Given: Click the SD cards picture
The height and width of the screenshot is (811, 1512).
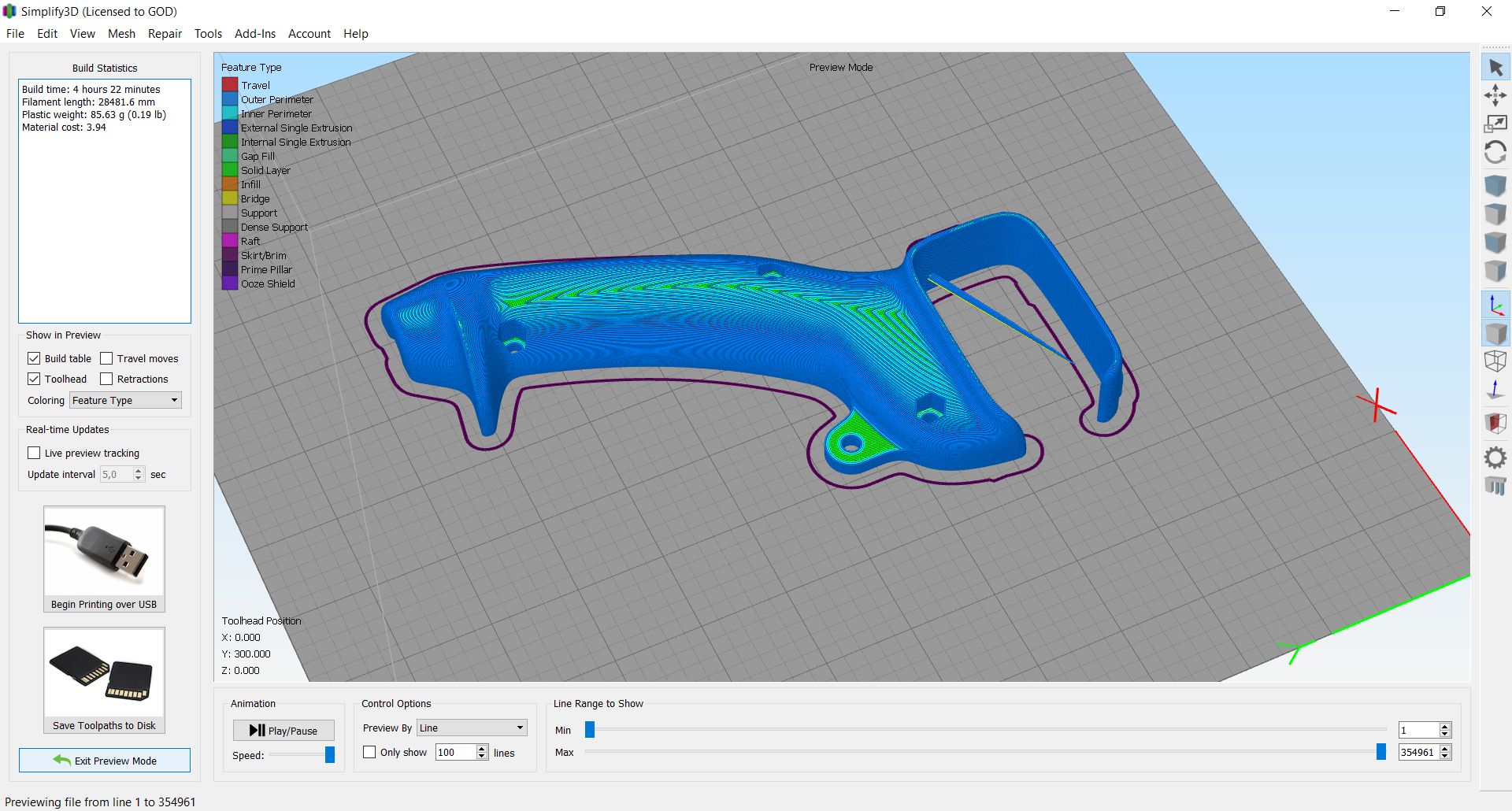Looking at the screenshot, I should (104, 672).
